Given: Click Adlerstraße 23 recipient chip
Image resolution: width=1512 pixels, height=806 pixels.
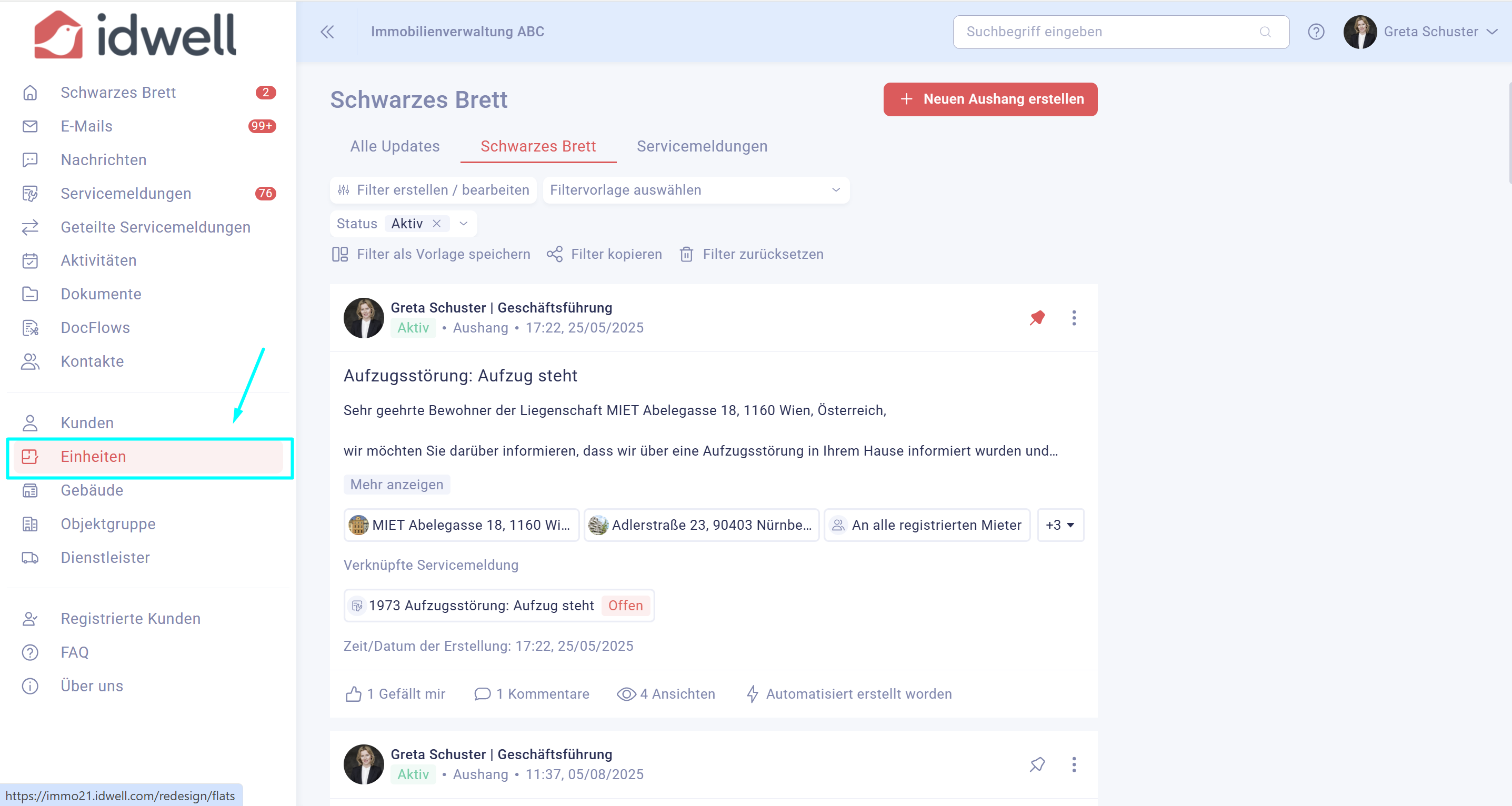Looking at the screenshot, I should (702, 525).
